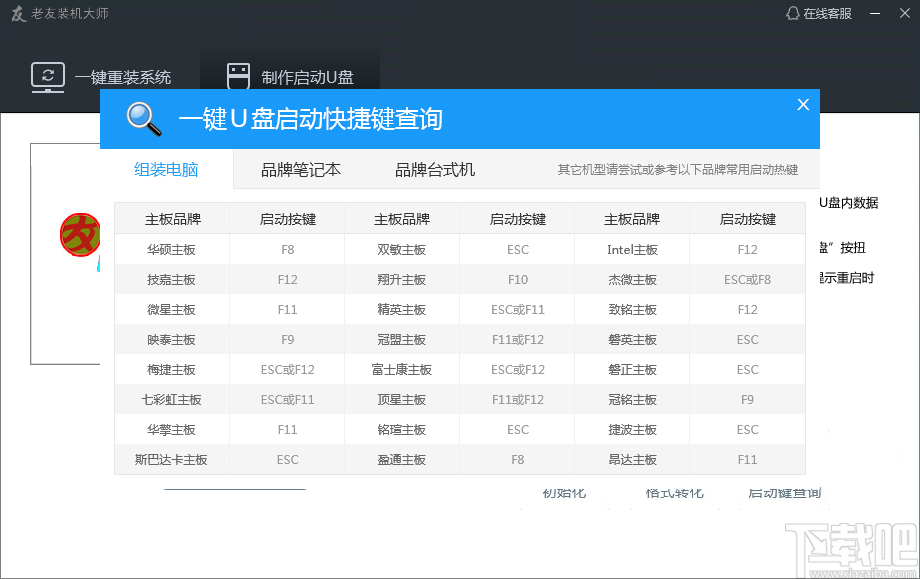The image size is (920, 579).
Task: Open the 品牌笔记本 tab
Action: pos(300,170)
